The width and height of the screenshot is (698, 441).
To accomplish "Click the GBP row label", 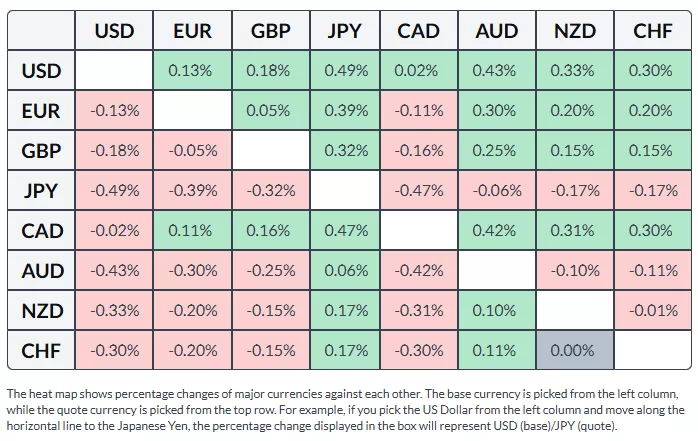I will (41, 151).
